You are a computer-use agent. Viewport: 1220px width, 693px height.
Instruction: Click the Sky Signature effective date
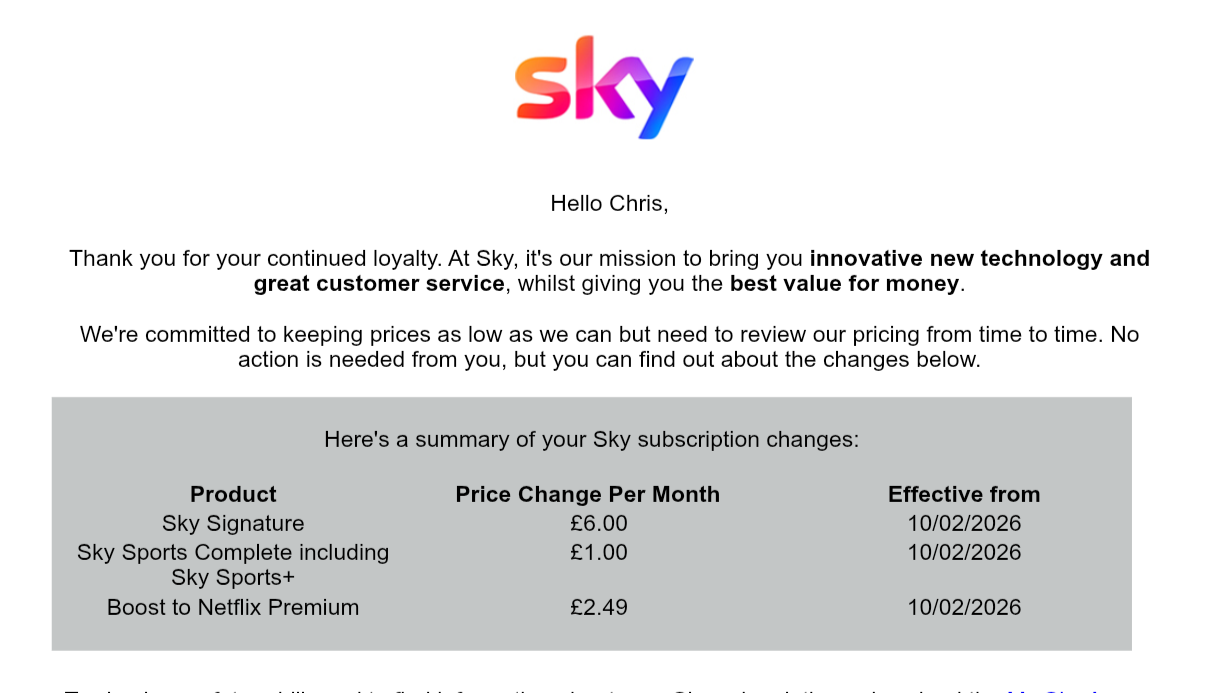pyautogui.click(x=964, y=524)
